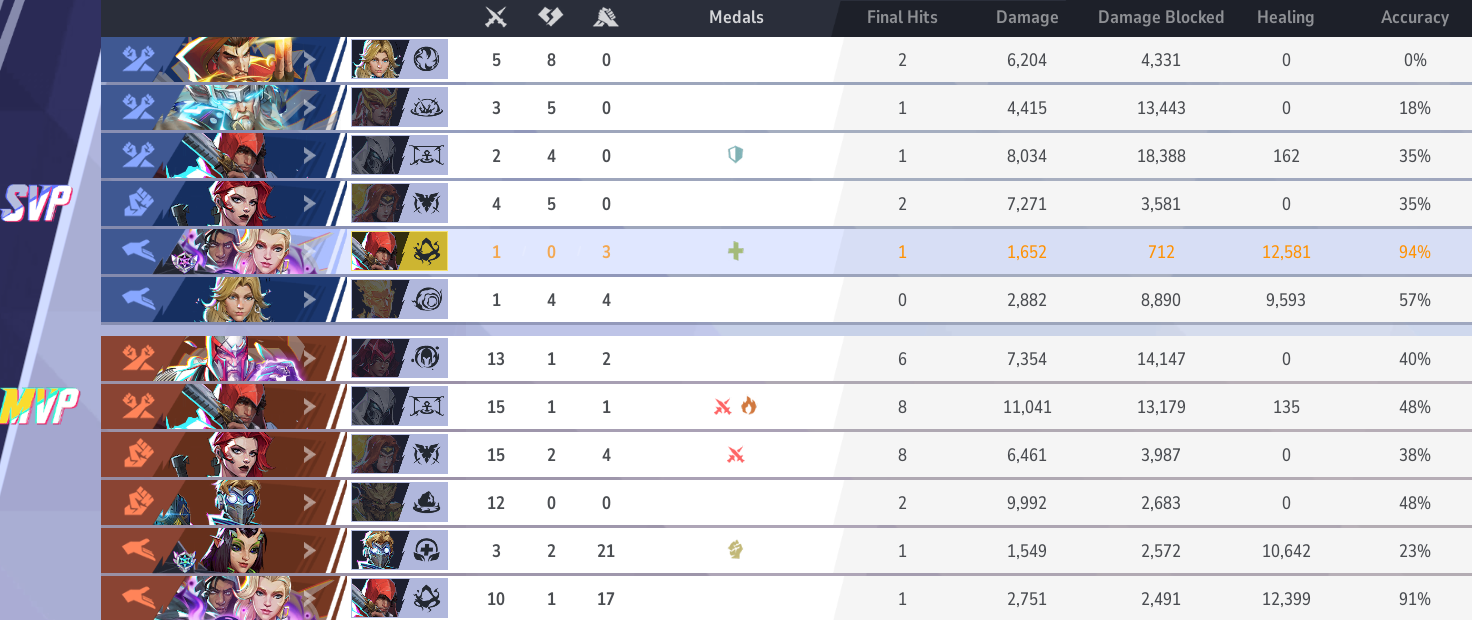Click role icon of the 2,751 damage player

(x=138, y=598)
